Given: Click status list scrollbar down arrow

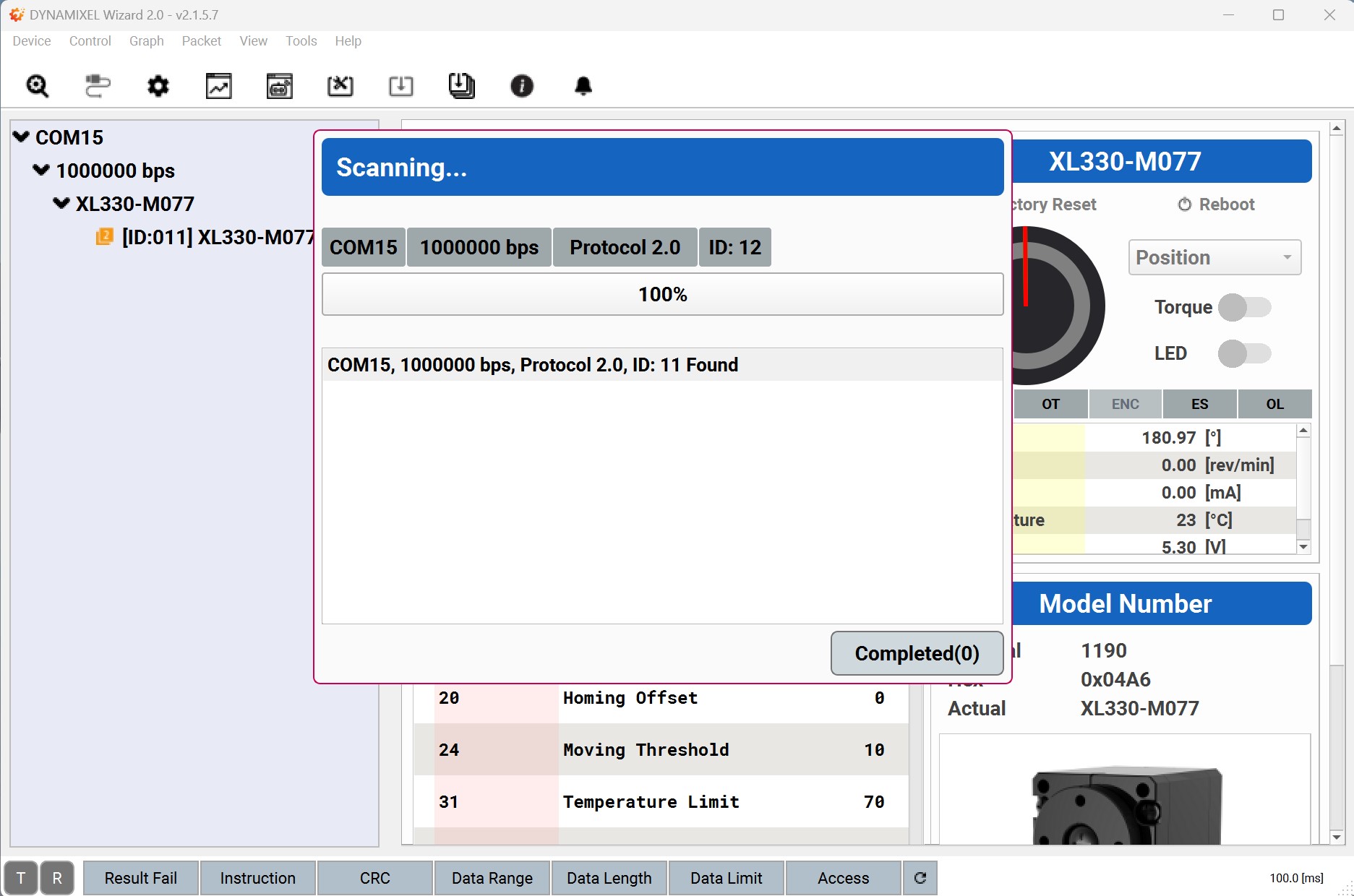Looking at the screenshot, I should (1303, 547).
